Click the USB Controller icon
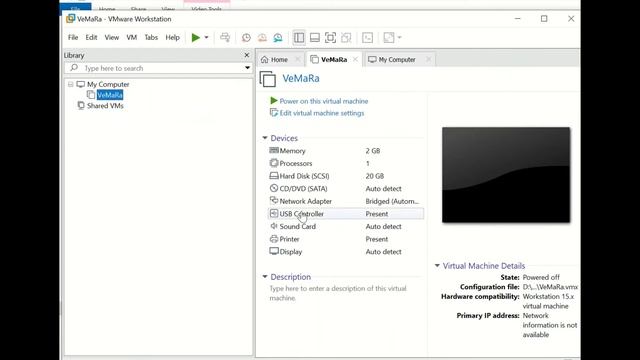Viewport: 640px width, 360px height. [274, 213]
